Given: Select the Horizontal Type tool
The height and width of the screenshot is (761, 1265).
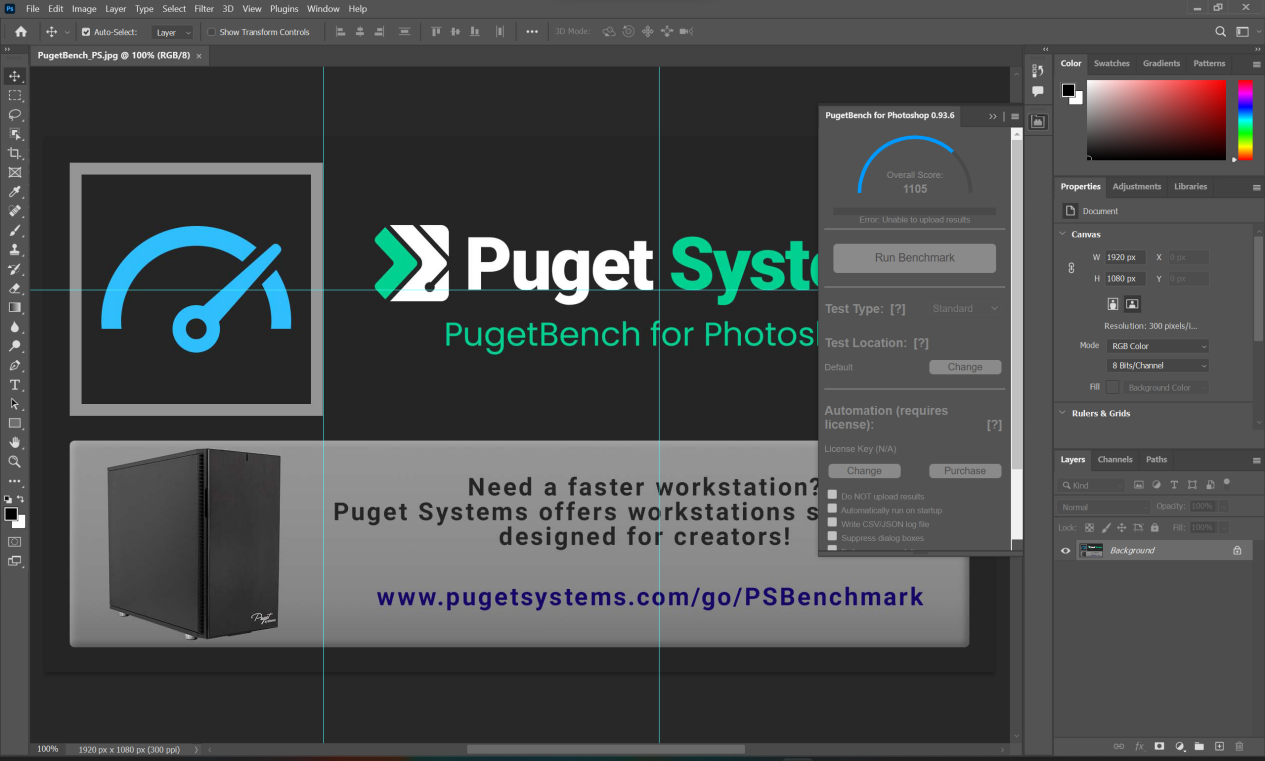Looking at the screenshot, I should click(15, 385).
